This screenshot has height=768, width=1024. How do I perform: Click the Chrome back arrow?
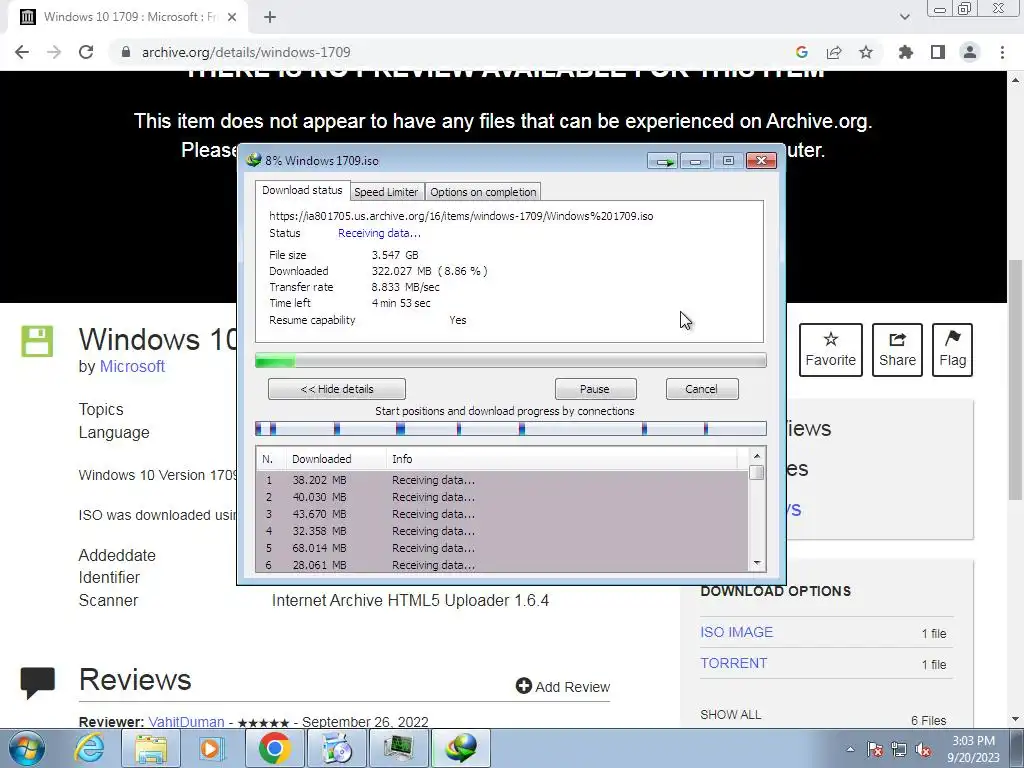click(22, 52)
